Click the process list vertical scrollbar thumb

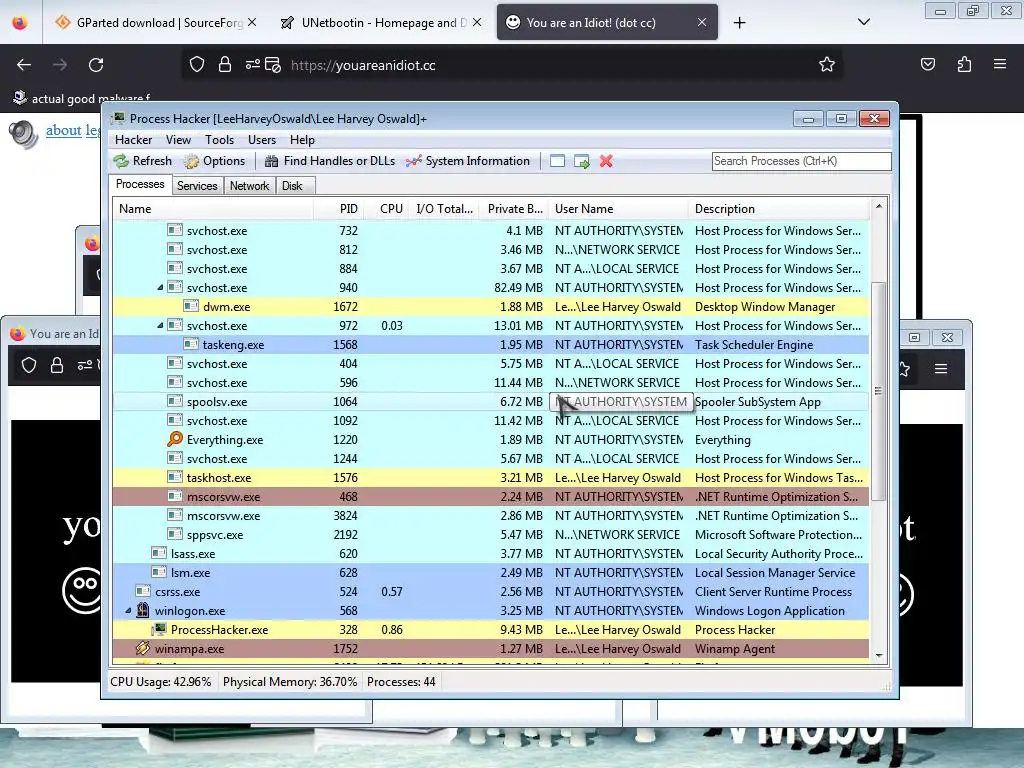pyautogui.click(x=879, y=391)
